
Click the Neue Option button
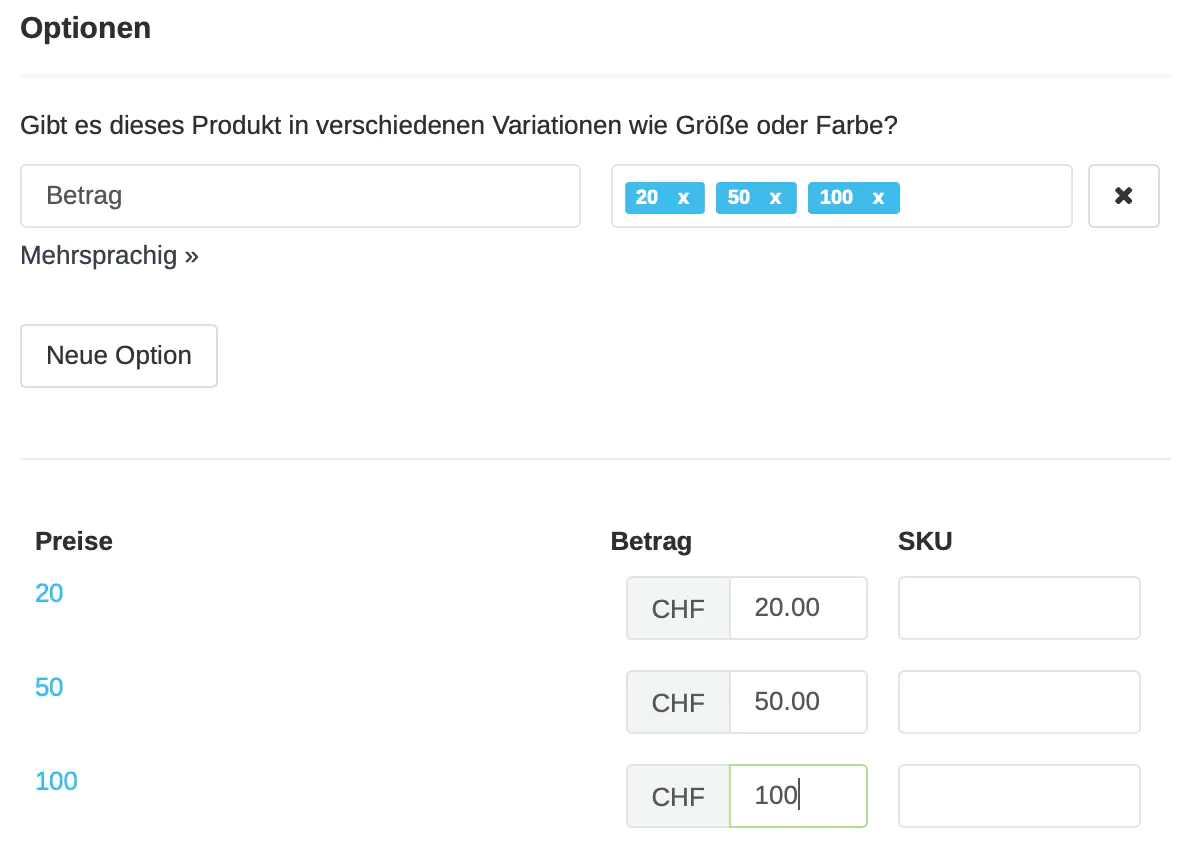click(x=119, y=356)
